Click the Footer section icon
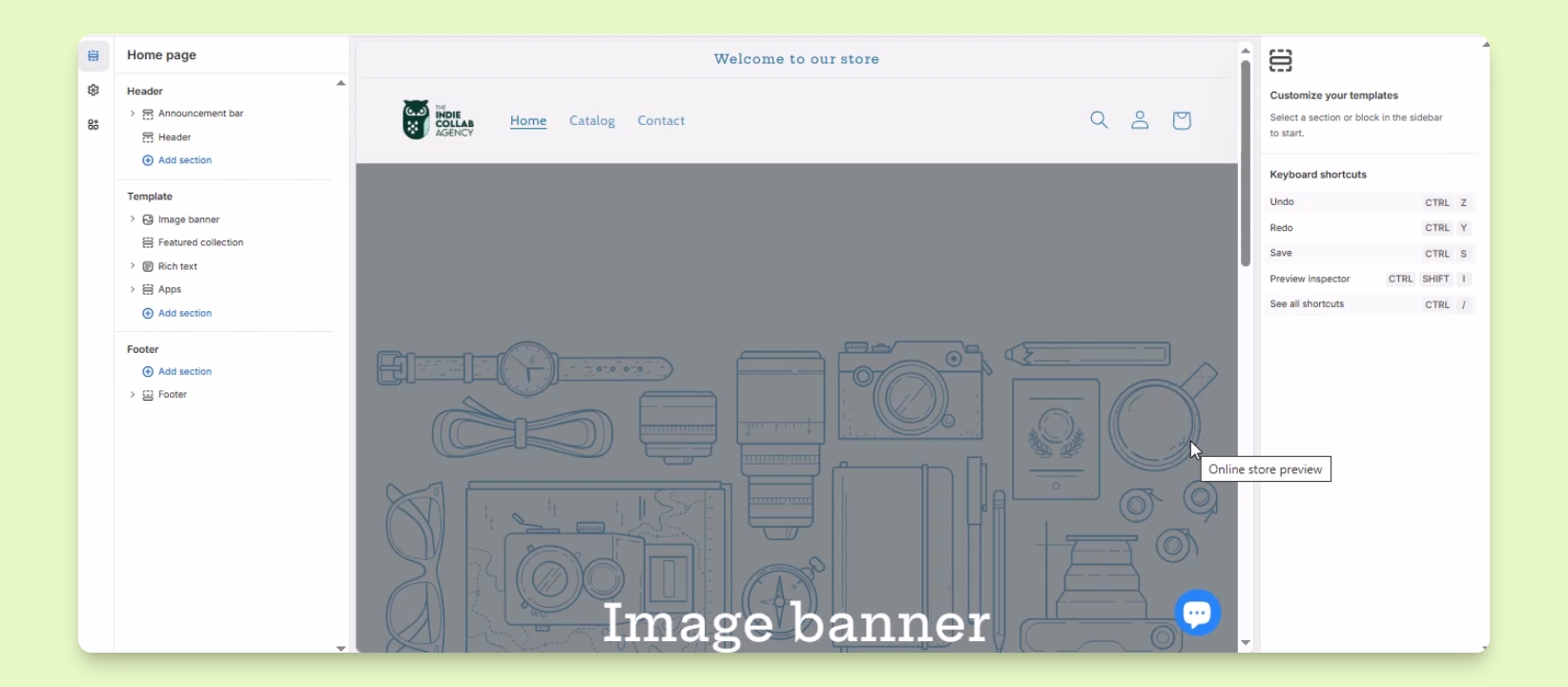This screenshot has width=1568, height=687. click(148, 395)
